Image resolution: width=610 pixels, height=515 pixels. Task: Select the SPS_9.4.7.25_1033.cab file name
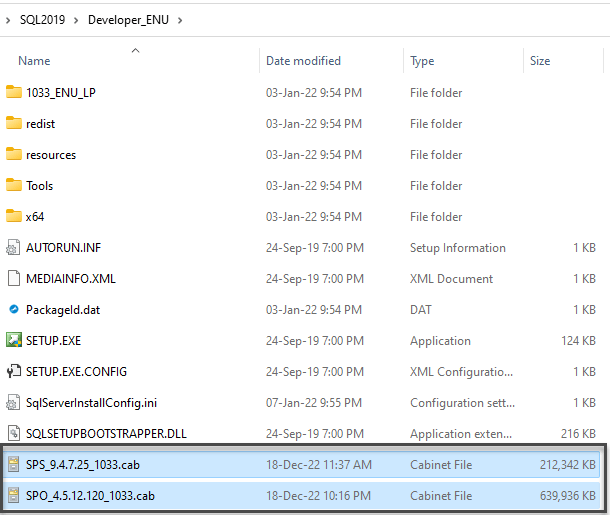click(83, 465)
